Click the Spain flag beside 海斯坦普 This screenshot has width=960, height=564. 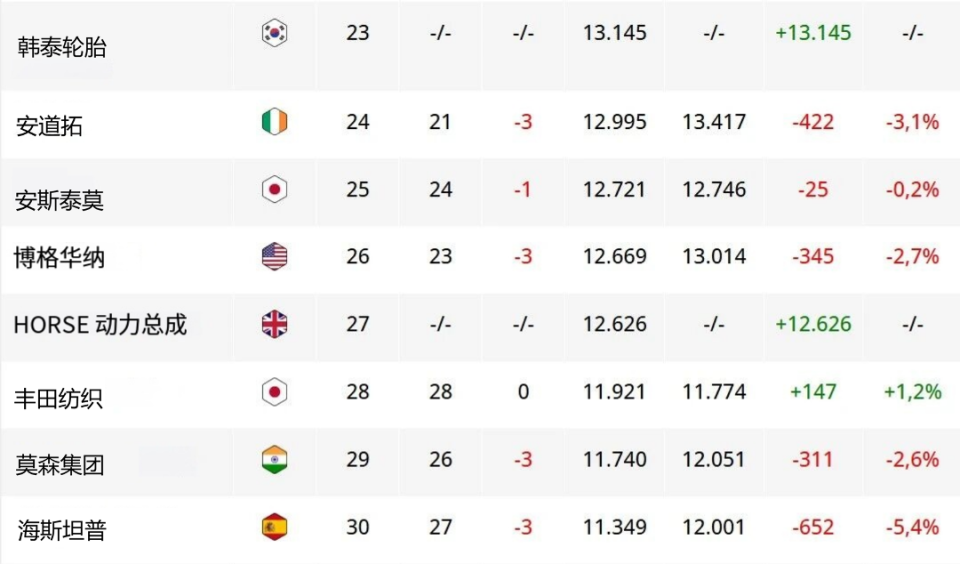pos(274,527)
